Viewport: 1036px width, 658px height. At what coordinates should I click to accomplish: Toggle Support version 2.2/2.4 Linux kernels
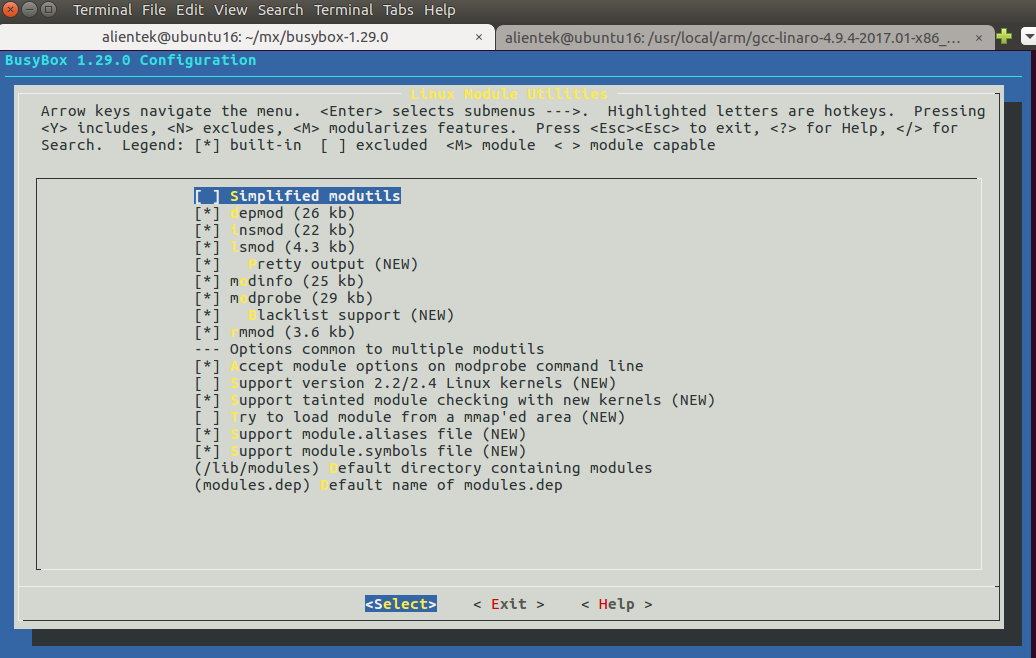pyautogui.click(x=405, y=383)
